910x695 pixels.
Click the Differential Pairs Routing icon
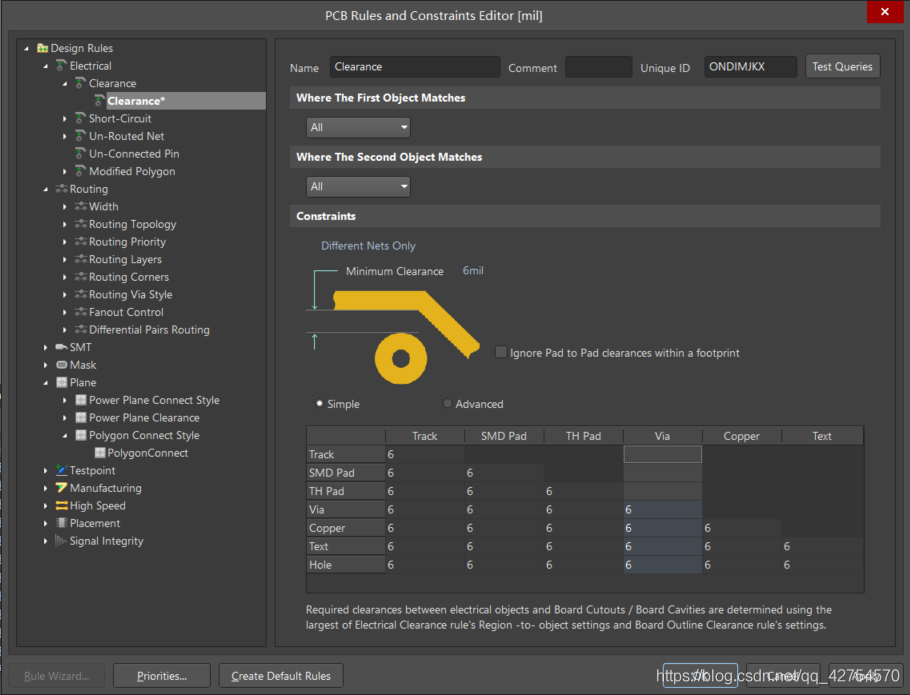click(81, 330)
